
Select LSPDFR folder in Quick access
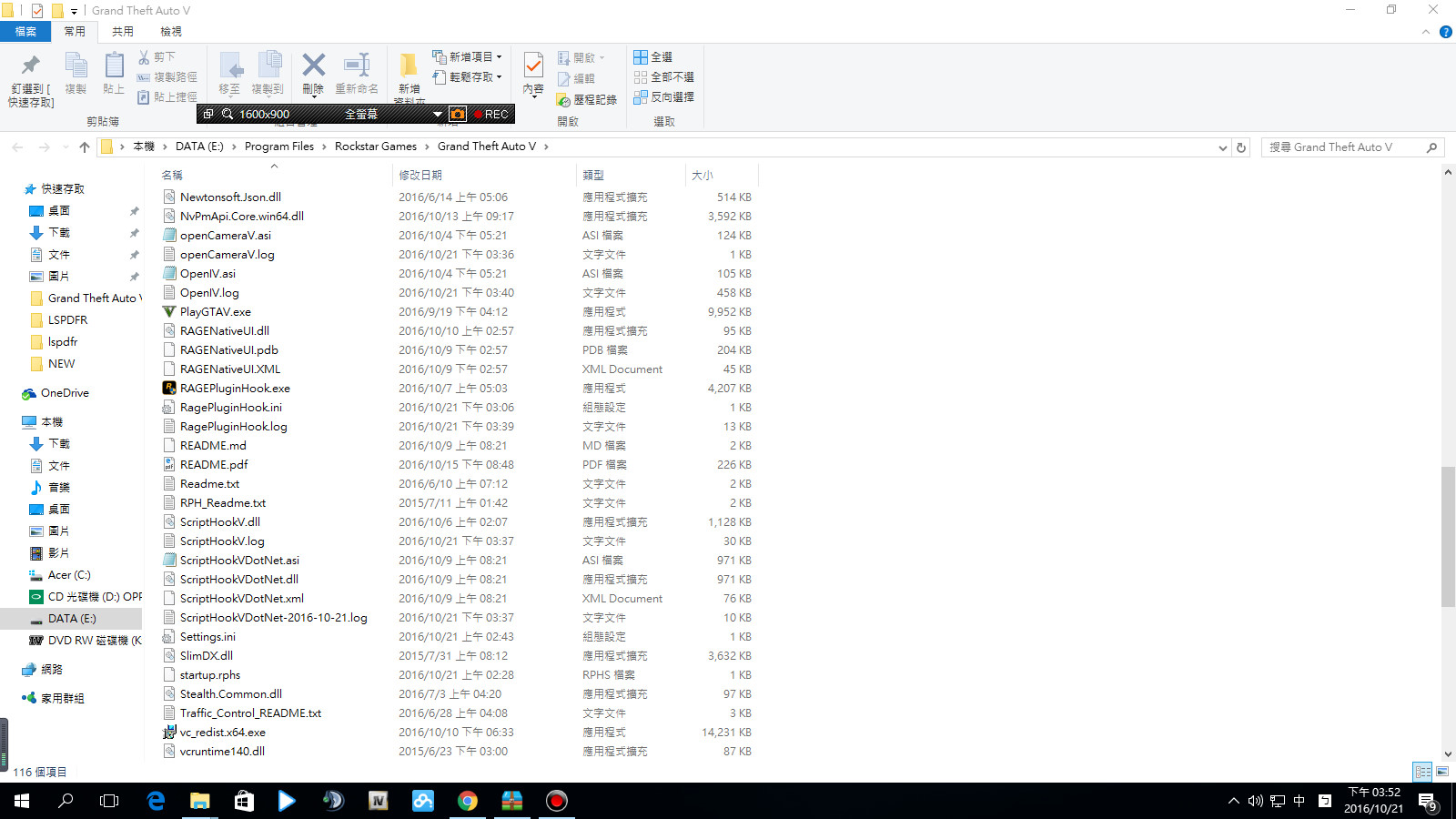click(67, 320)
